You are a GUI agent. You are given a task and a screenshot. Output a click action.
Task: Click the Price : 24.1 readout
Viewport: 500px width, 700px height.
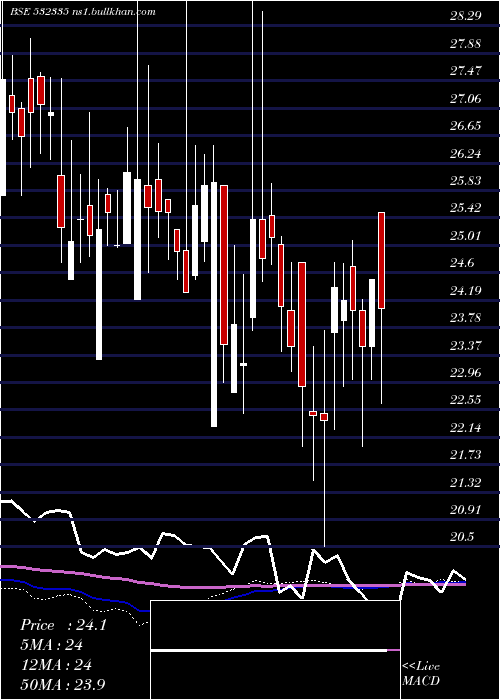pyautogui.click(x=63, y=625)
